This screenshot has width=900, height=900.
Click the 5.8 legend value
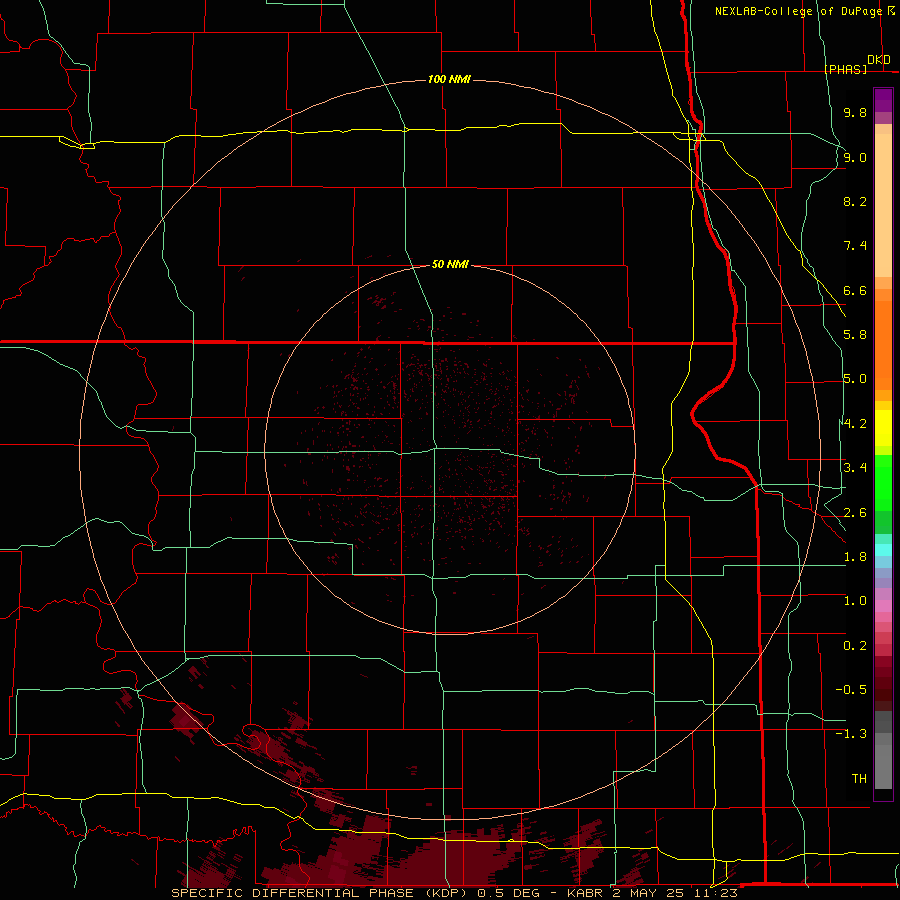click(855, 335)
